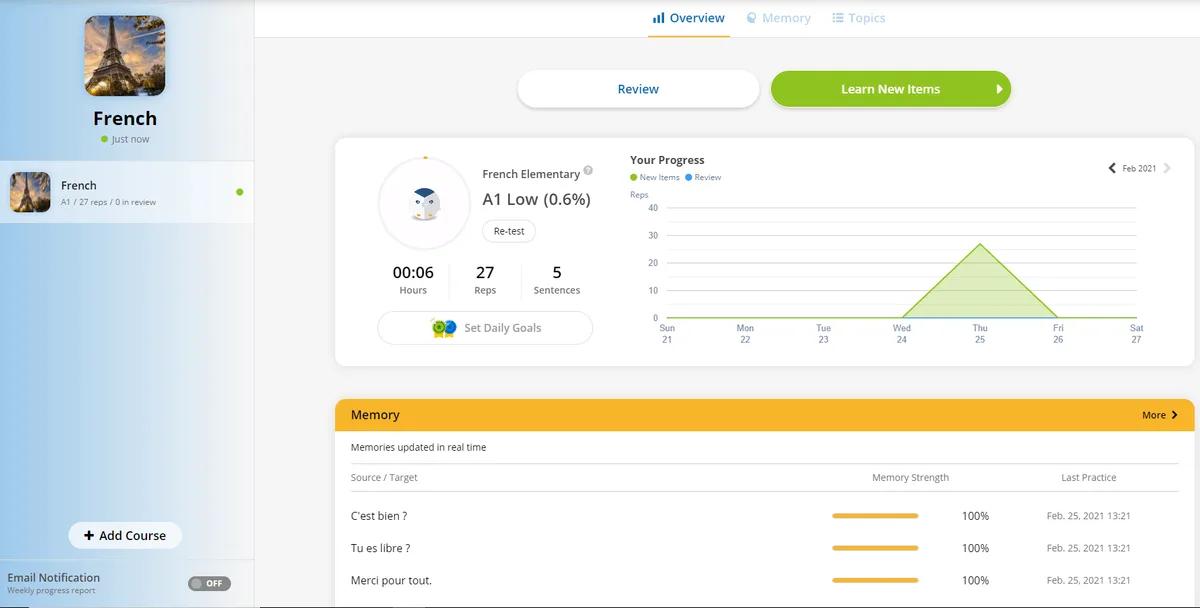Click the Memory tab brain icon
Screen dimensions: 1200x608
(x=752, y=18)
